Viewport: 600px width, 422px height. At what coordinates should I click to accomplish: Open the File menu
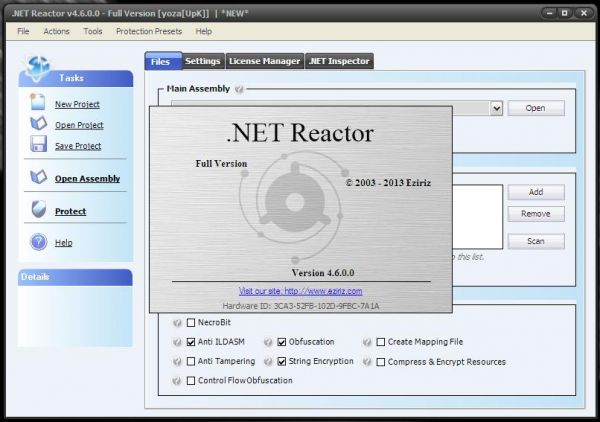click(x=23, y=31)
